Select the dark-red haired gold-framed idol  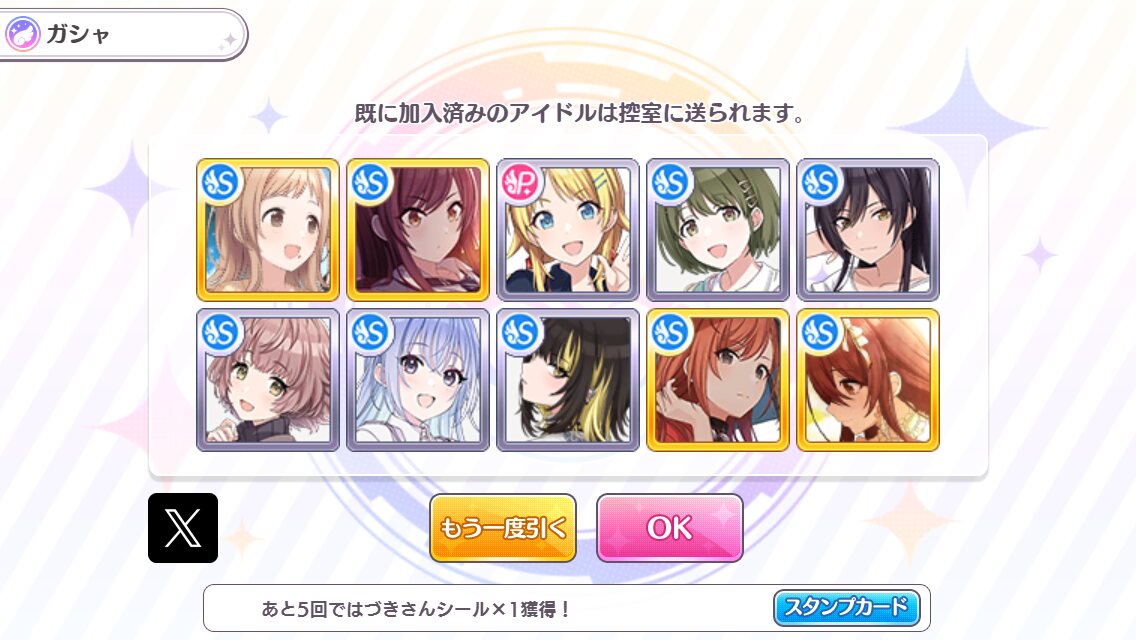click(x=418, y=230)
